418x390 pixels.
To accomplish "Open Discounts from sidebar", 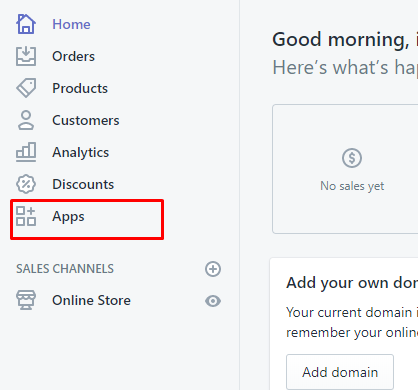I will pos(83,184).
